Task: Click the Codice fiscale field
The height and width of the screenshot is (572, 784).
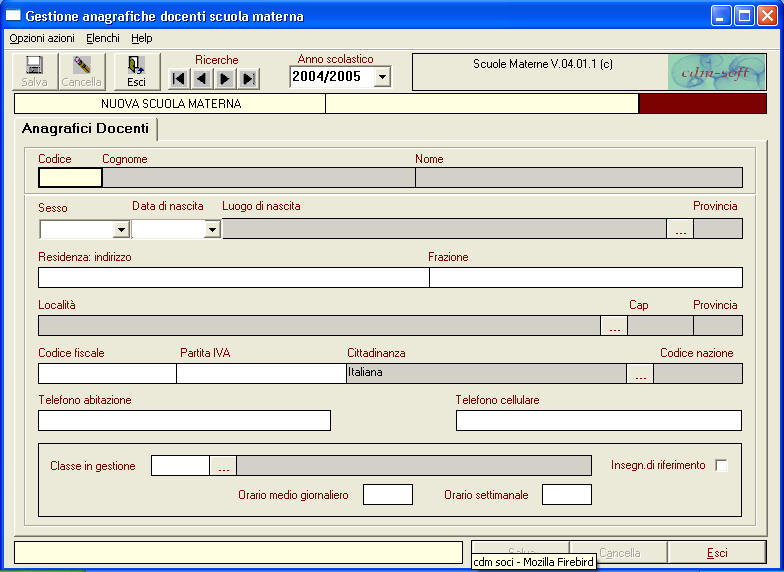Action: tap(107, 374)
